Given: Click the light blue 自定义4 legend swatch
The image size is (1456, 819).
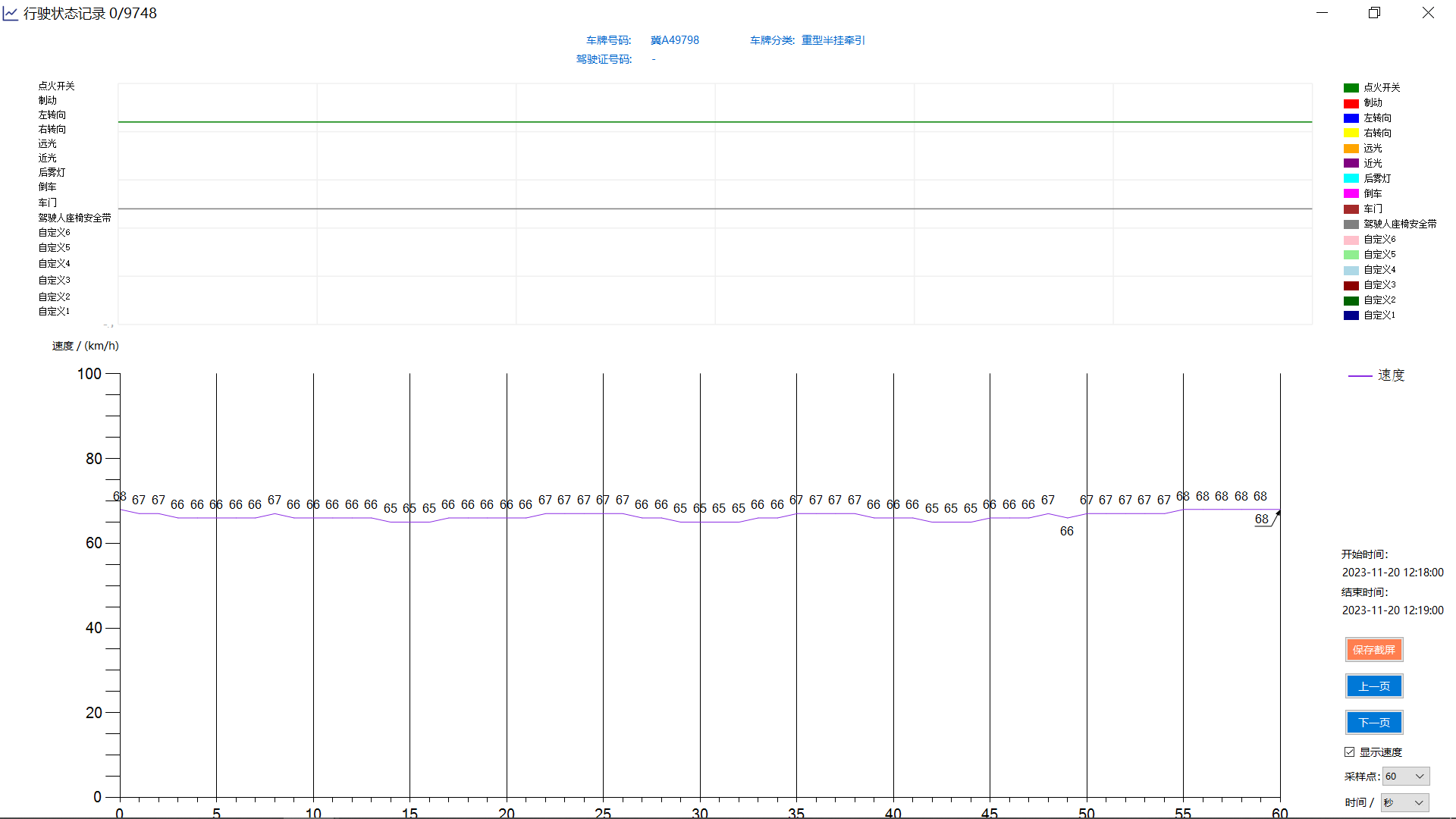Looking at the screenshot, I should tap(1351, 270).
